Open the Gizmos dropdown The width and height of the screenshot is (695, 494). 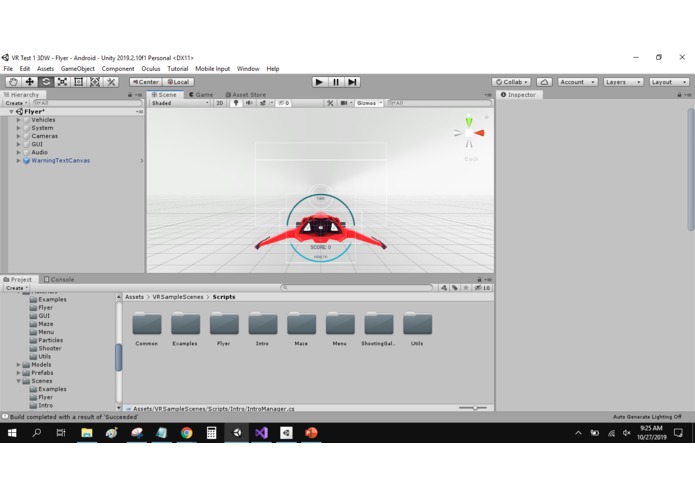pyautogui.click(x=369, y=103)
